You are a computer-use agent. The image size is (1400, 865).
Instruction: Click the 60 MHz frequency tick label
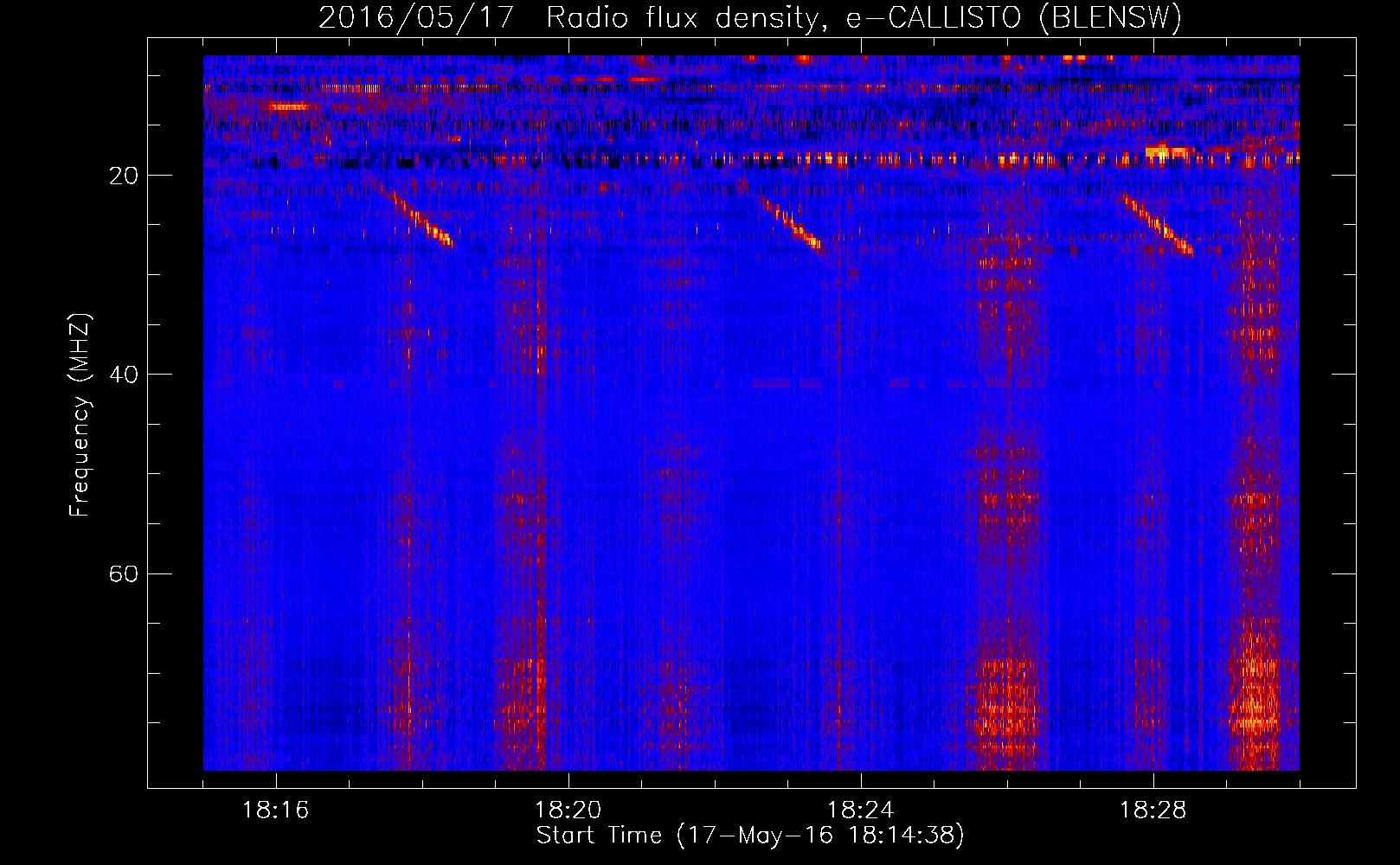(x=124, y=573)
